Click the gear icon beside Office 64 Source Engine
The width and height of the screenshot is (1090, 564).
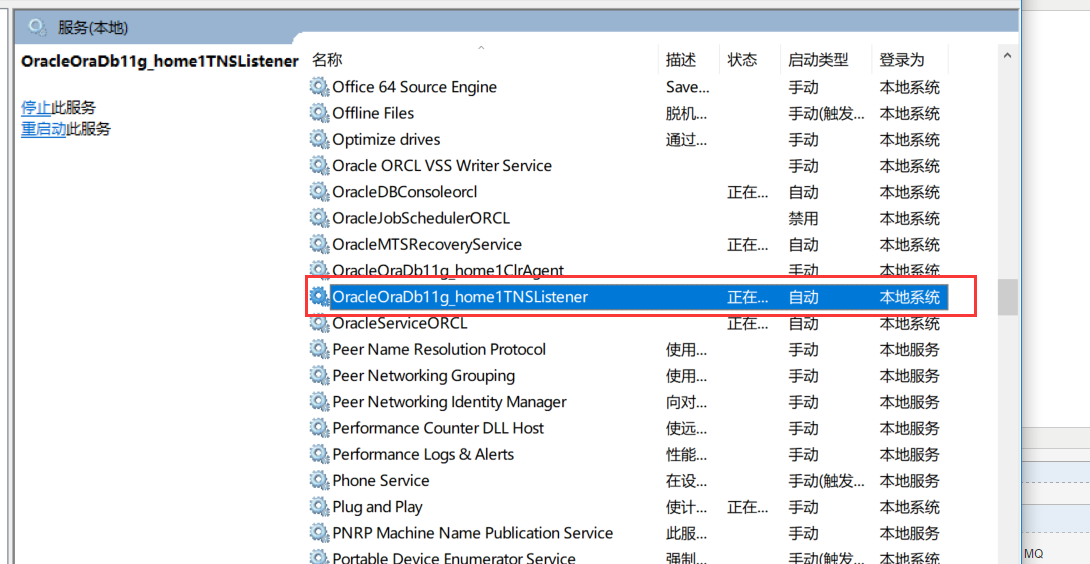[x=319, y=87]
